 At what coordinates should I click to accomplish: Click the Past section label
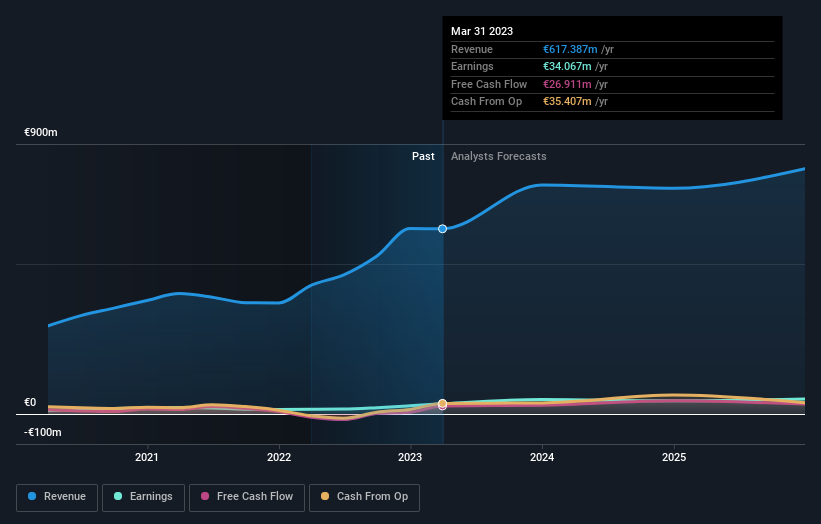pyautogui.click(x=423, y=156)
